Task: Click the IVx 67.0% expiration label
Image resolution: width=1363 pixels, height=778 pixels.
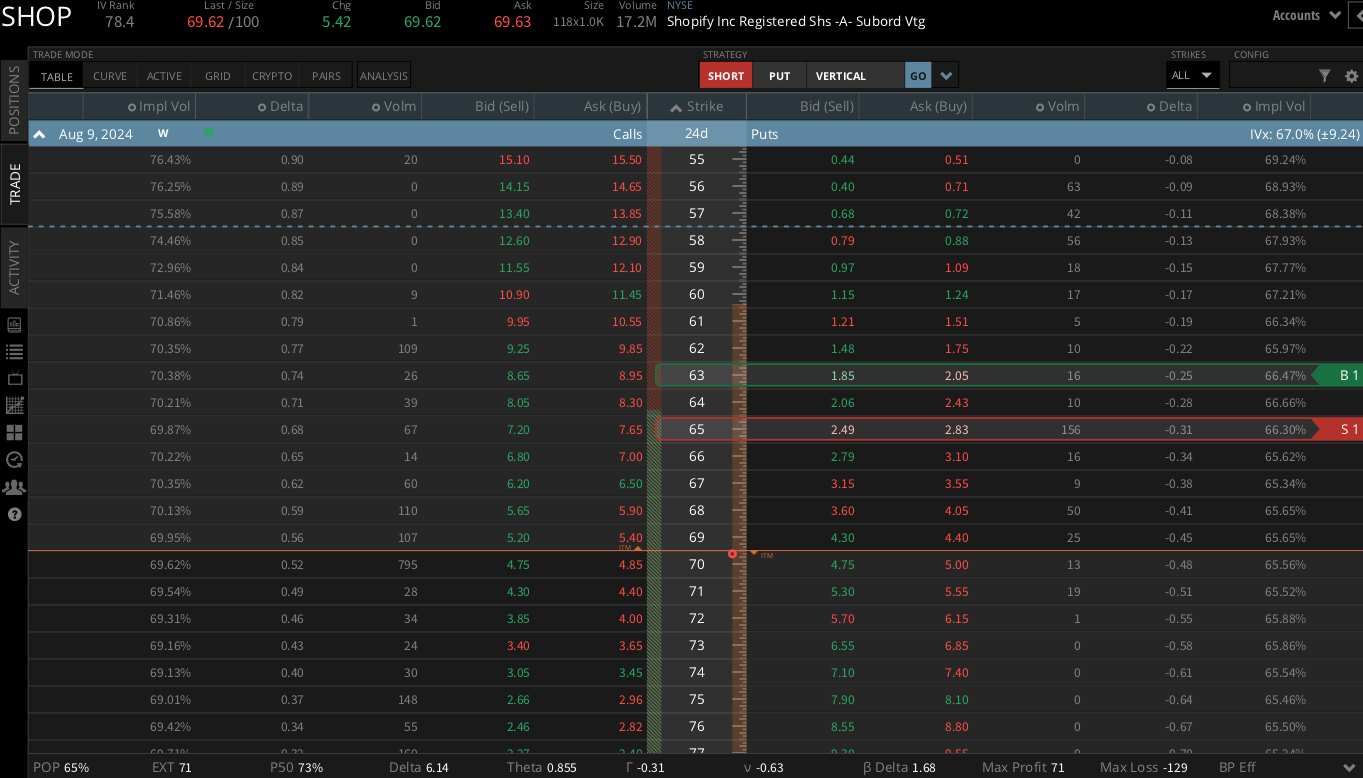Action: click(x=1304, y=134)
